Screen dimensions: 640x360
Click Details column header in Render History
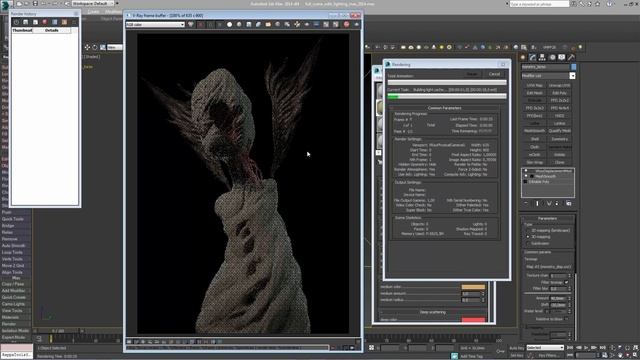51,30
